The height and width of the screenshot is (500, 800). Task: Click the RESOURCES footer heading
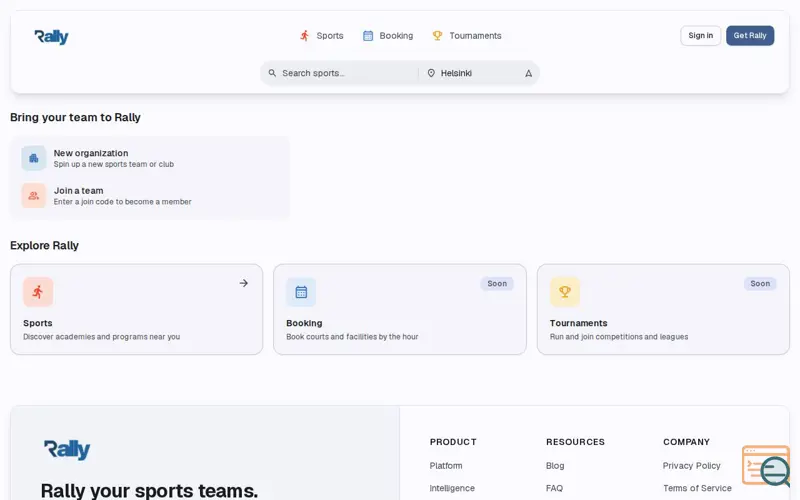coord(575,442)
